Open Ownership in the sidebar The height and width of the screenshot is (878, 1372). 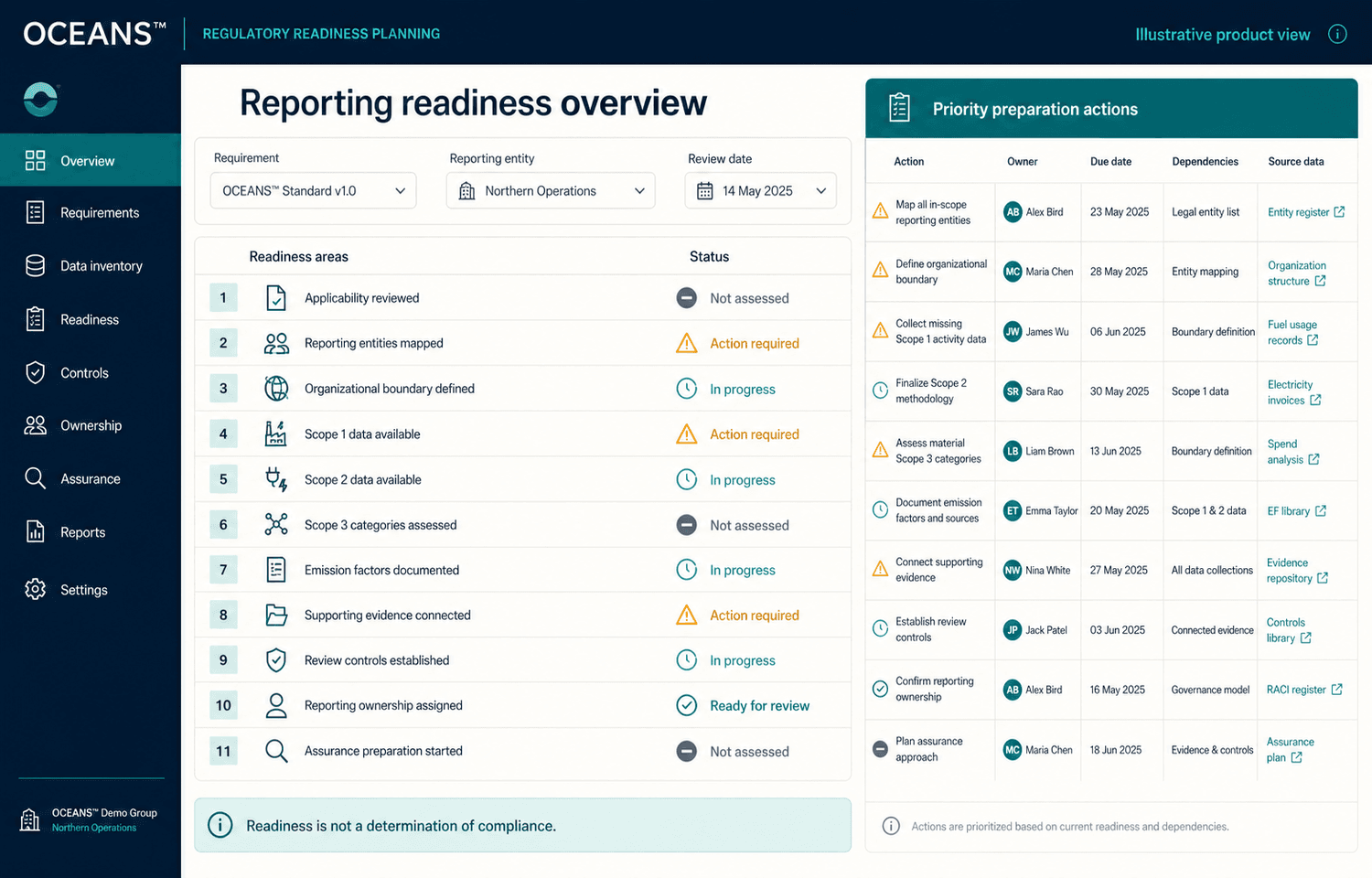point(91,425)
